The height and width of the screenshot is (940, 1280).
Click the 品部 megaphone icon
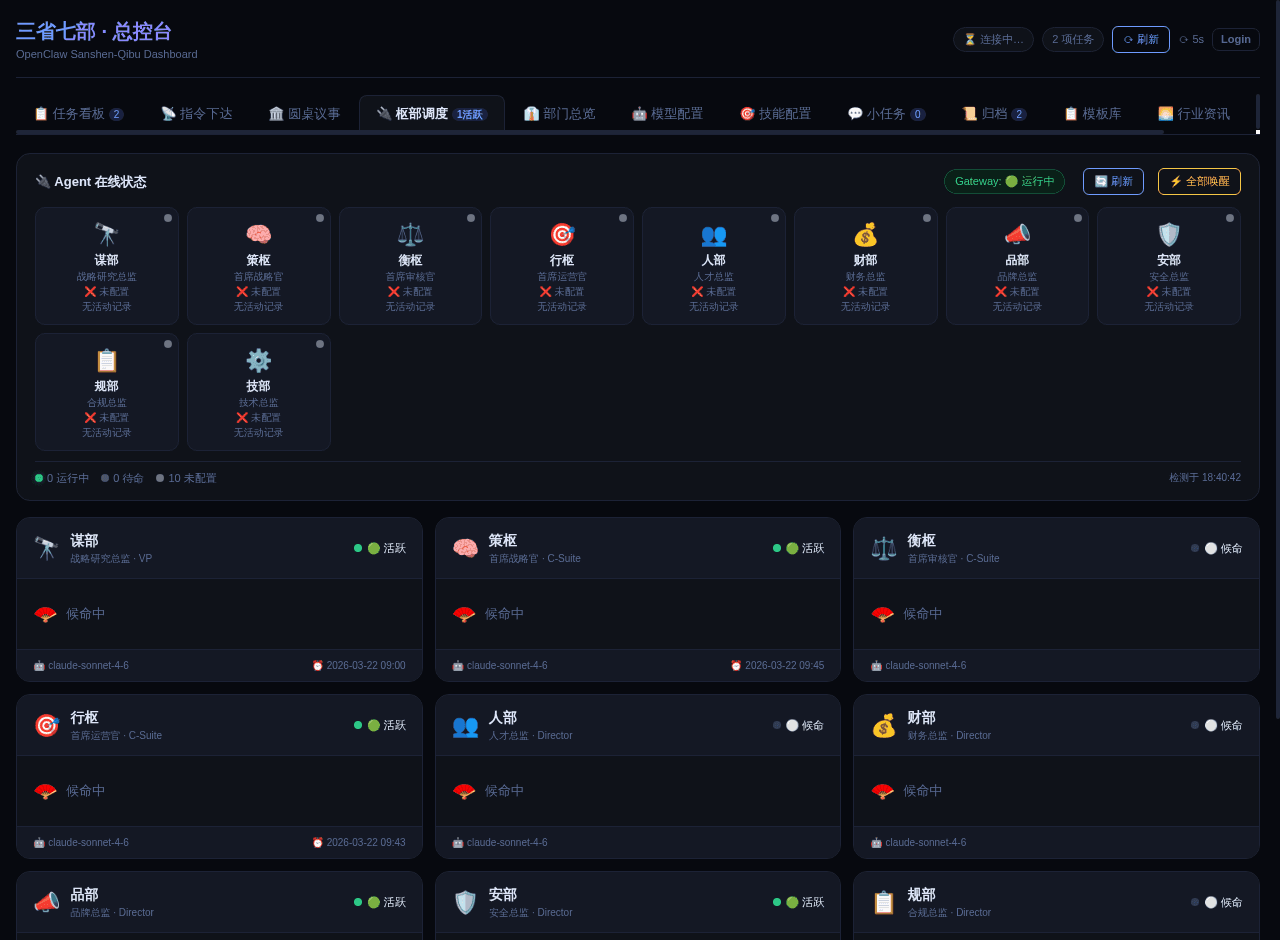click(x=1017, y=233)
